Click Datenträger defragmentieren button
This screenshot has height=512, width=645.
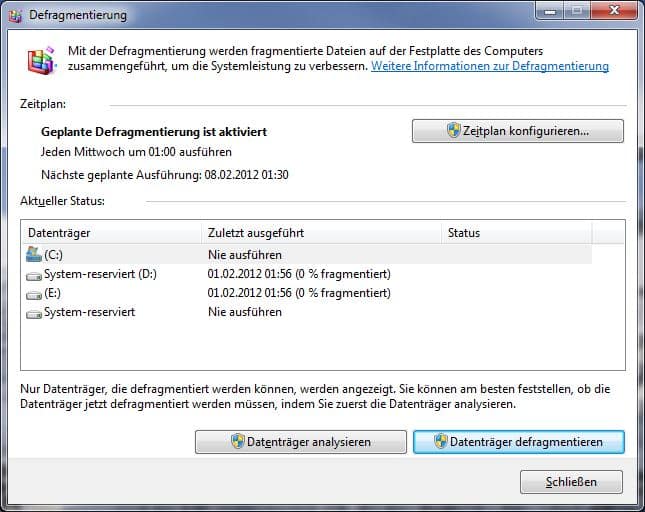click(519, 442)
